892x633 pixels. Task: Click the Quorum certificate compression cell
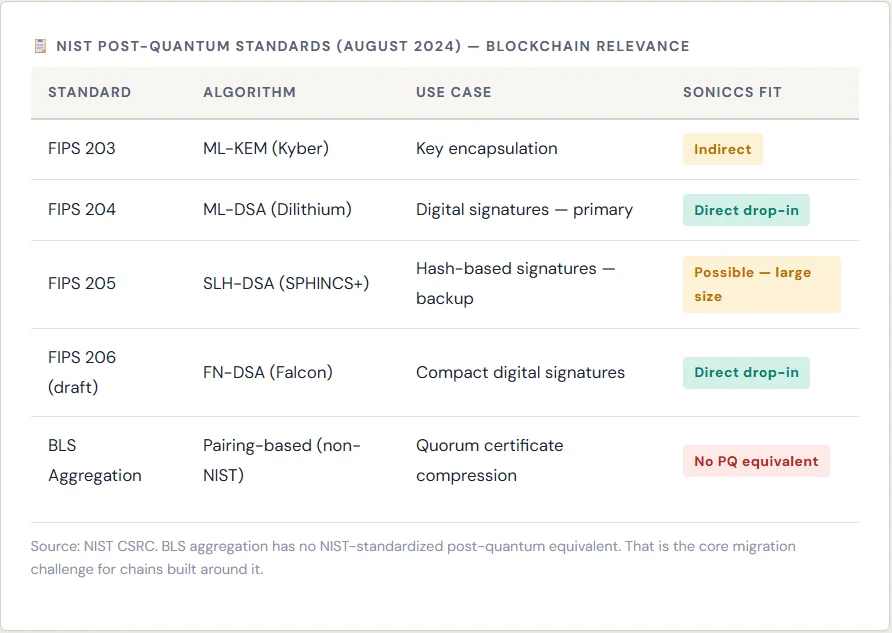point(489,460)
